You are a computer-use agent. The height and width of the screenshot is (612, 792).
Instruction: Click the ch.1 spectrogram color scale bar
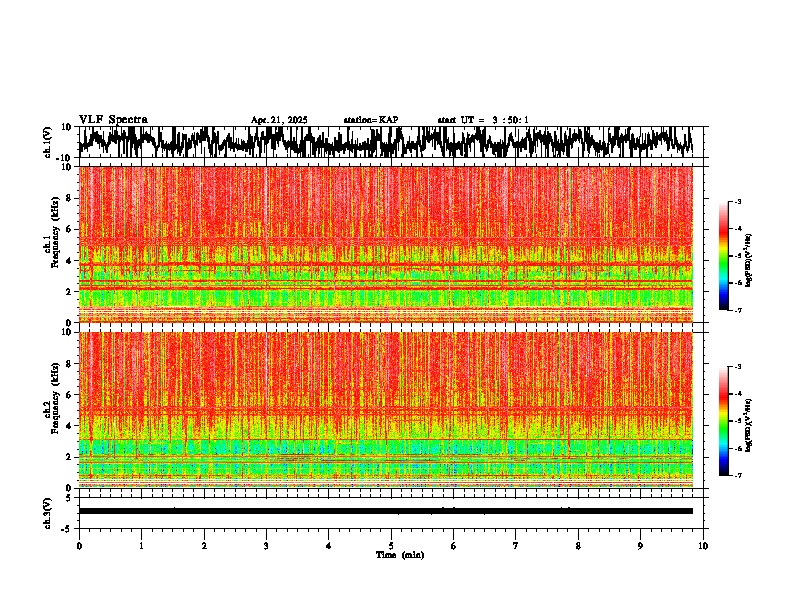click(723, 256)
